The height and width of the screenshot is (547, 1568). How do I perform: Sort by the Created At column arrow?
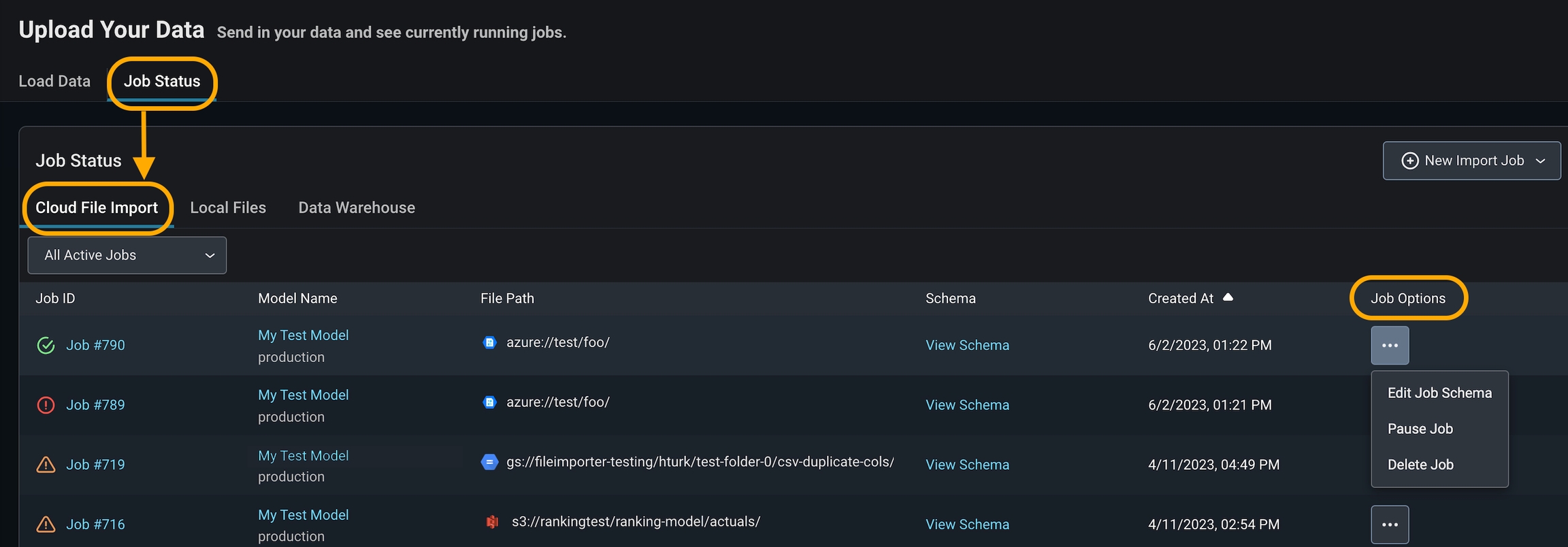[x=1228, y=297]
